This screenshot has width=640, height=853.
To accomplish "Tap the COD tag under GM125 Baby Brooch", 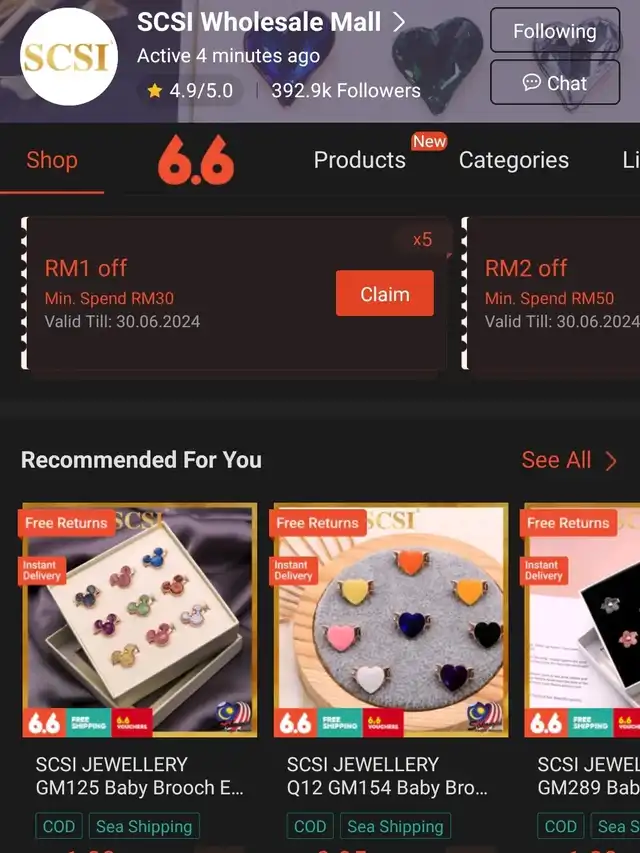I will 59,826.
